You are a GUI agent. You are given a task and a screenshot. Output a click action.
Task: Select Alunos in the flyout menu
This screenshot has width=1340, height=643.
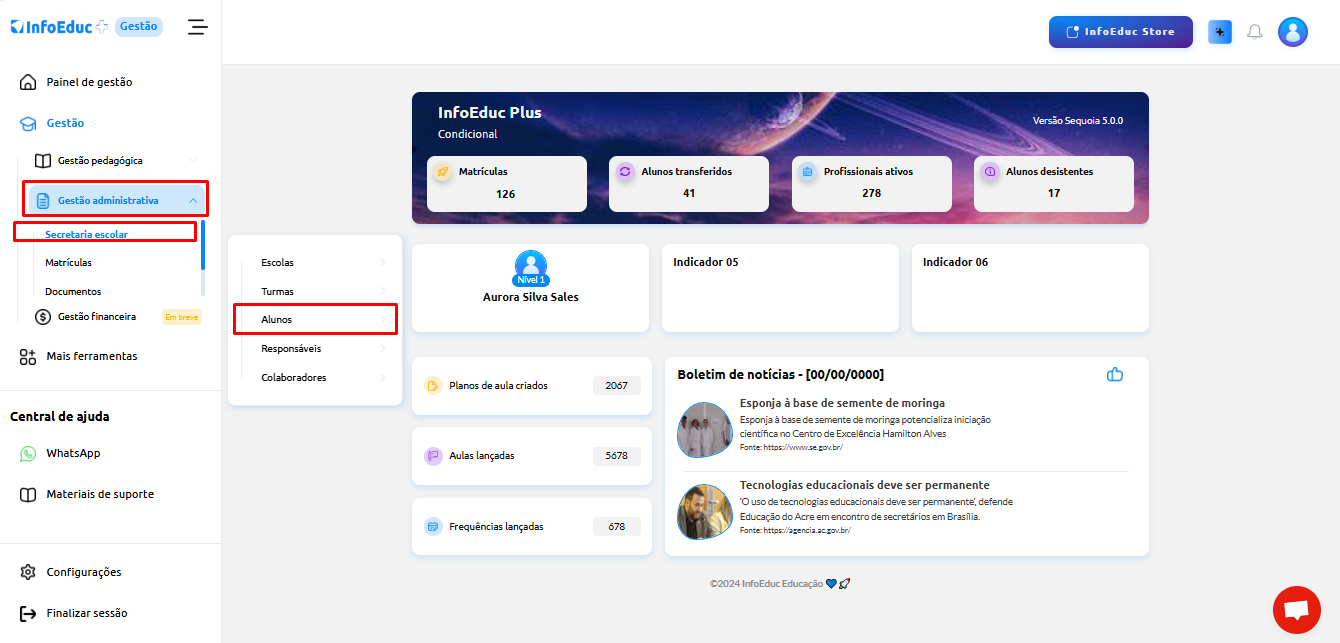(276, 320)
